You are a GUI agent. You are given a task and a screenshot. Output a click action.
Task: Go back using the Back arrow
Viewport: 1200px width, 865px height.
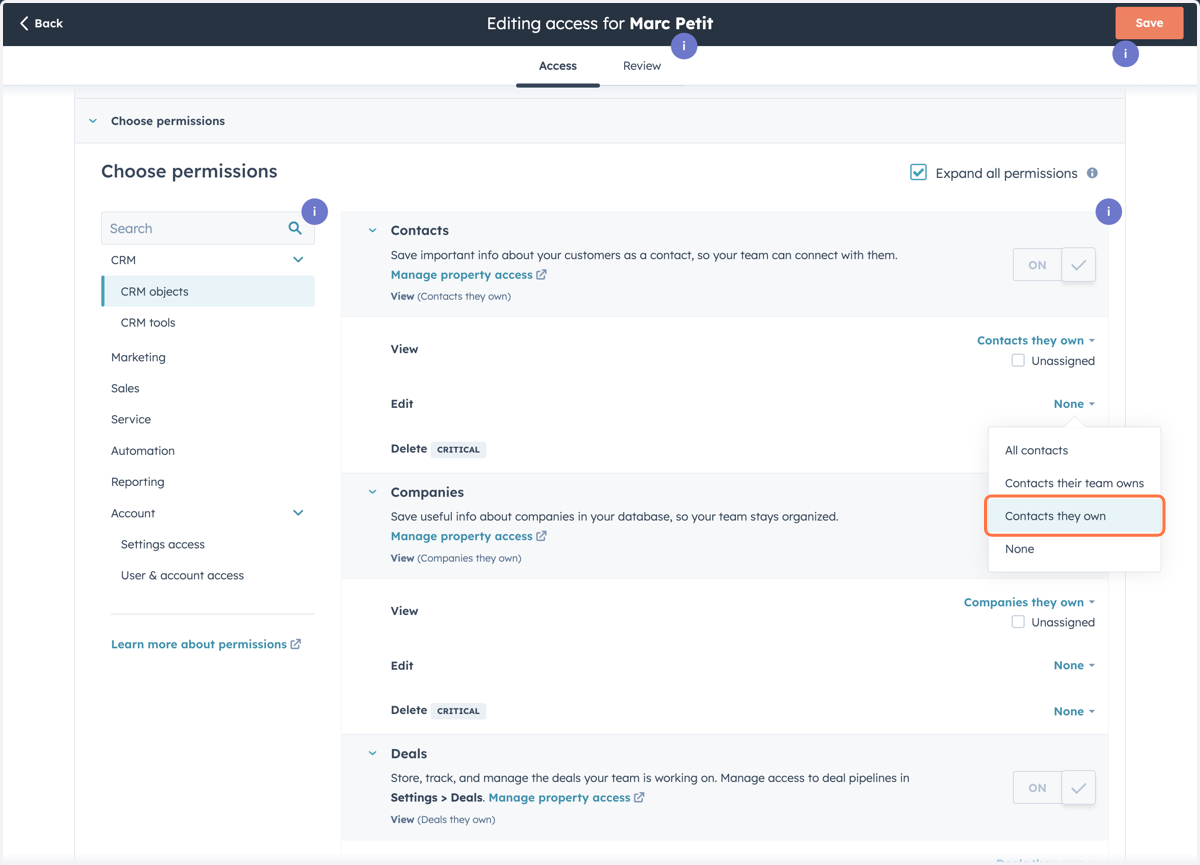click(x=41, y=23)
